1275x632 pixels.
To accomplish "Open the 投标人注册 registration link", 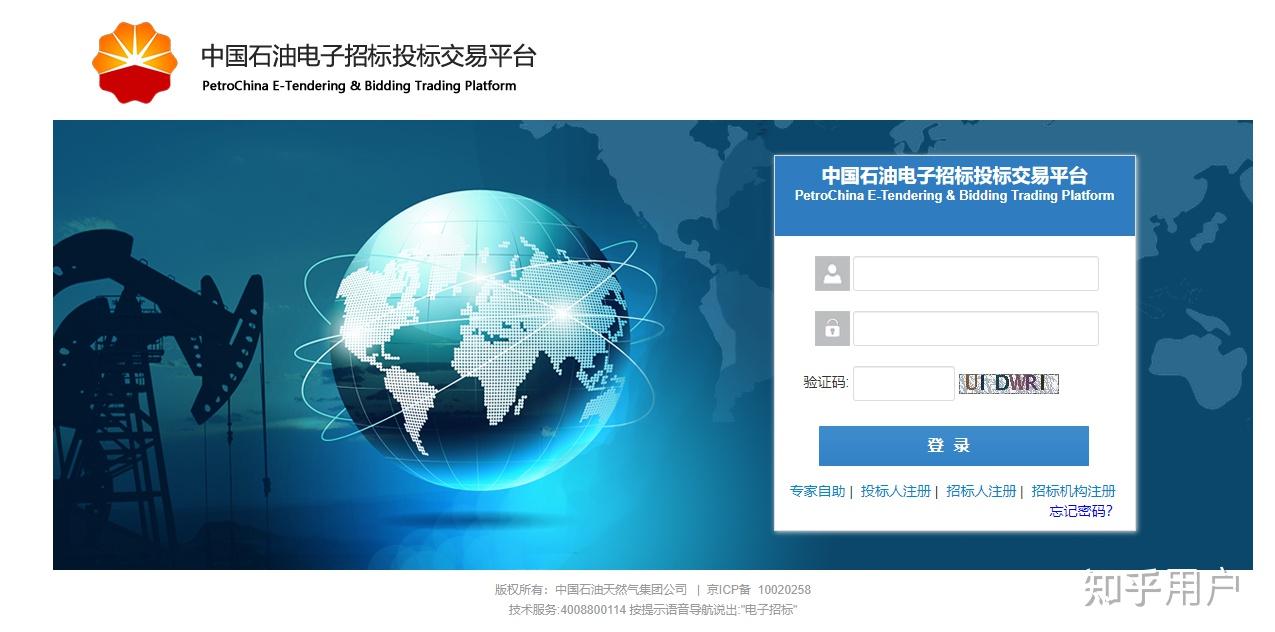I will pyautogui.click(x=895, y=491).
